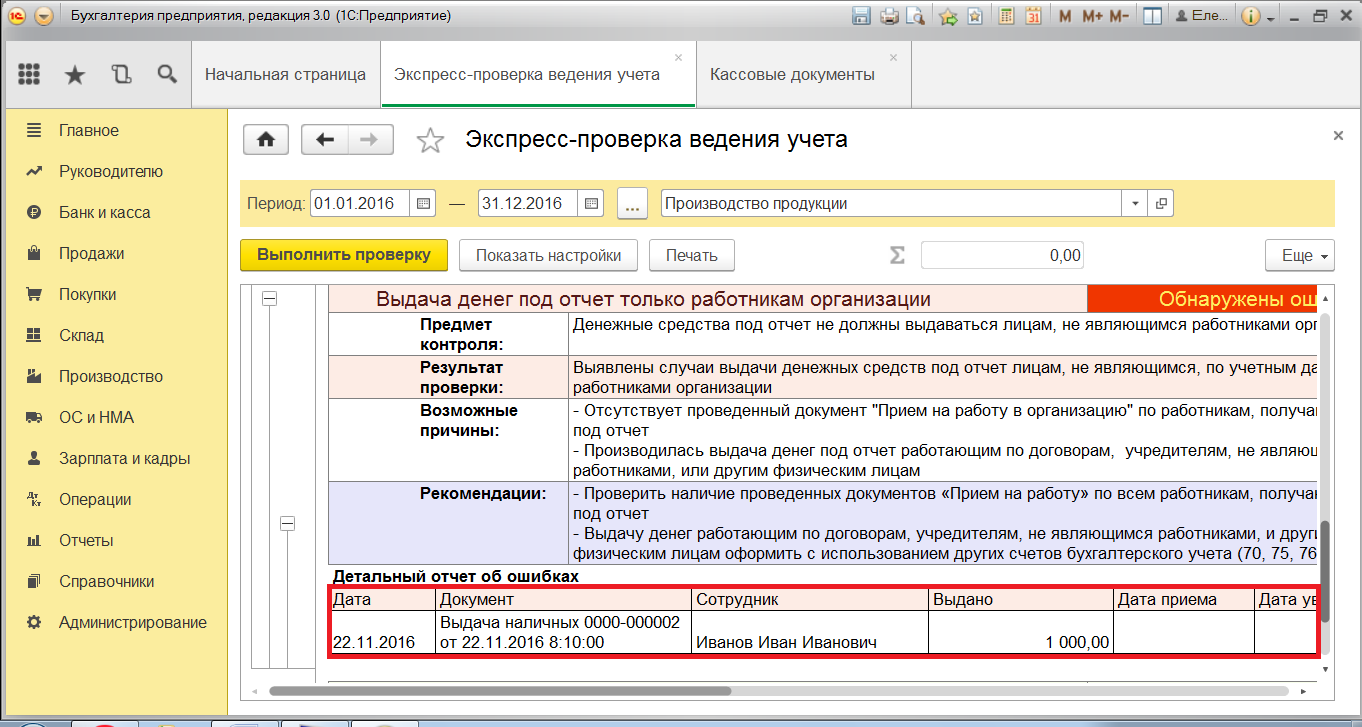Open the Банк и касса section

coord(104,212)
